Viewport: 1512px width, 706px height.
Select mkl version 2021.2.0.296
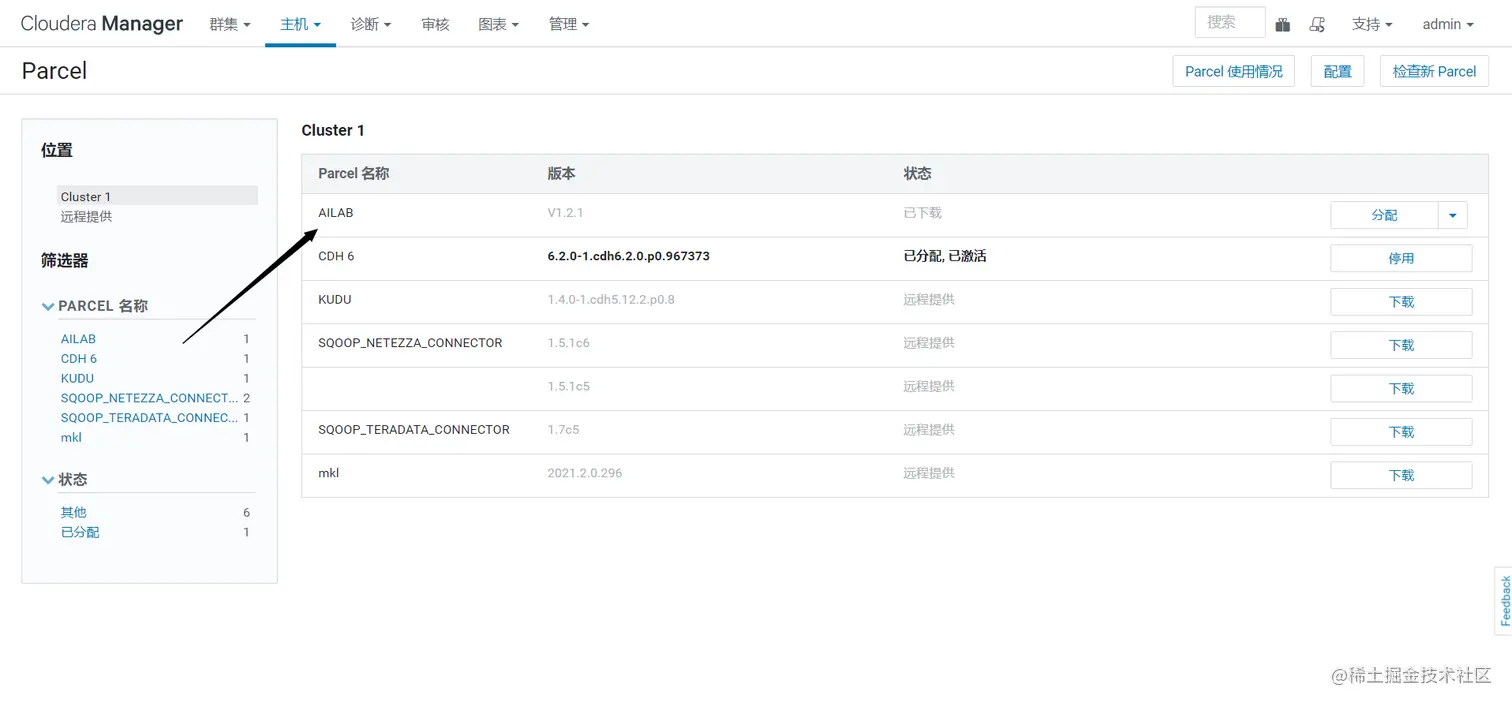click(584, 473)
